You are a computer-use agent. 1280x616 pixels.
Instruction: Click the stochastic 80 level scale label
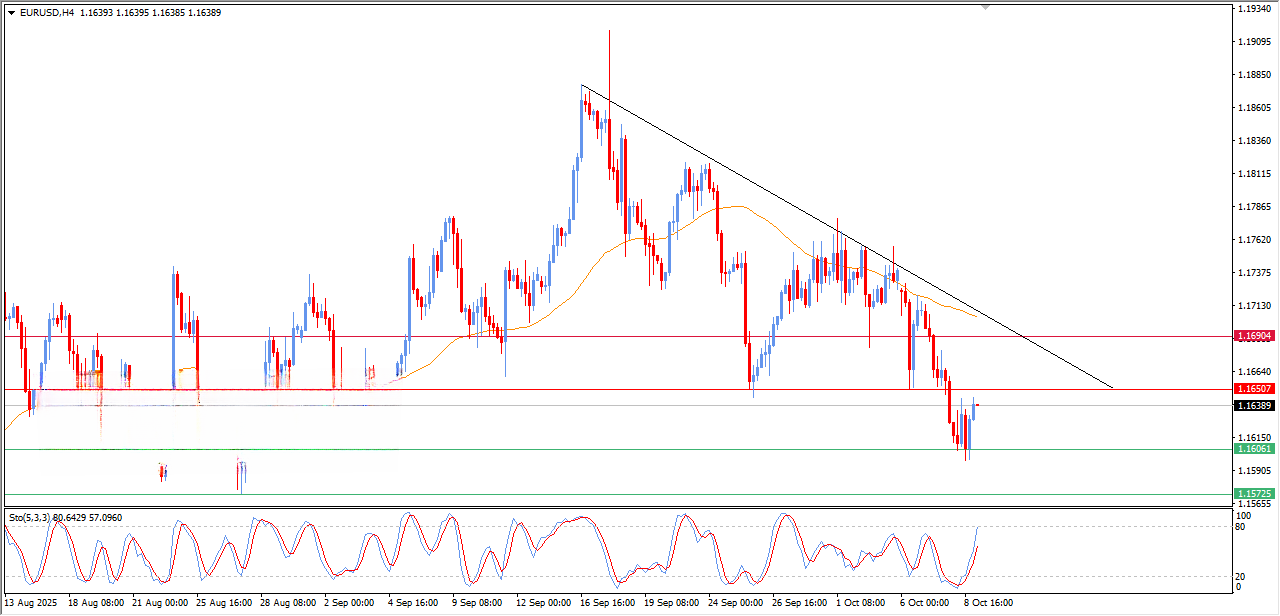(x=1243, y=527)
